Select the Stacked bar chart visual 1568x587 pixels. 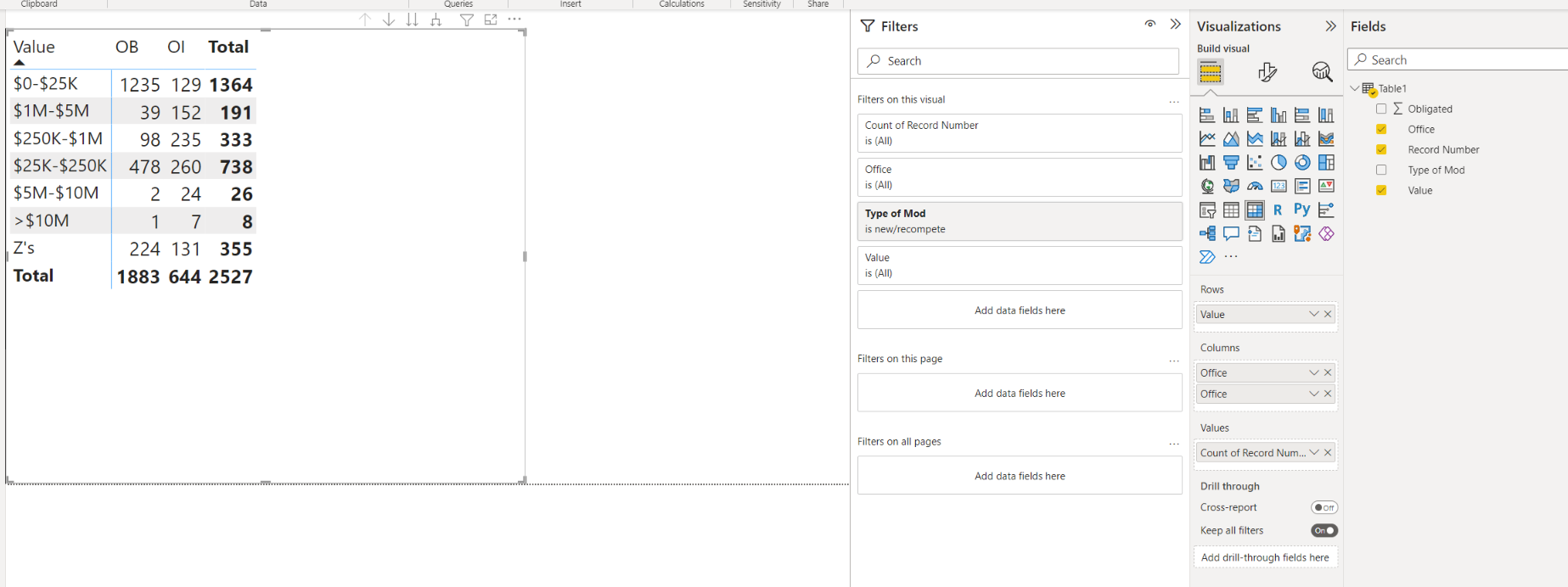(x=1207, y=115)
